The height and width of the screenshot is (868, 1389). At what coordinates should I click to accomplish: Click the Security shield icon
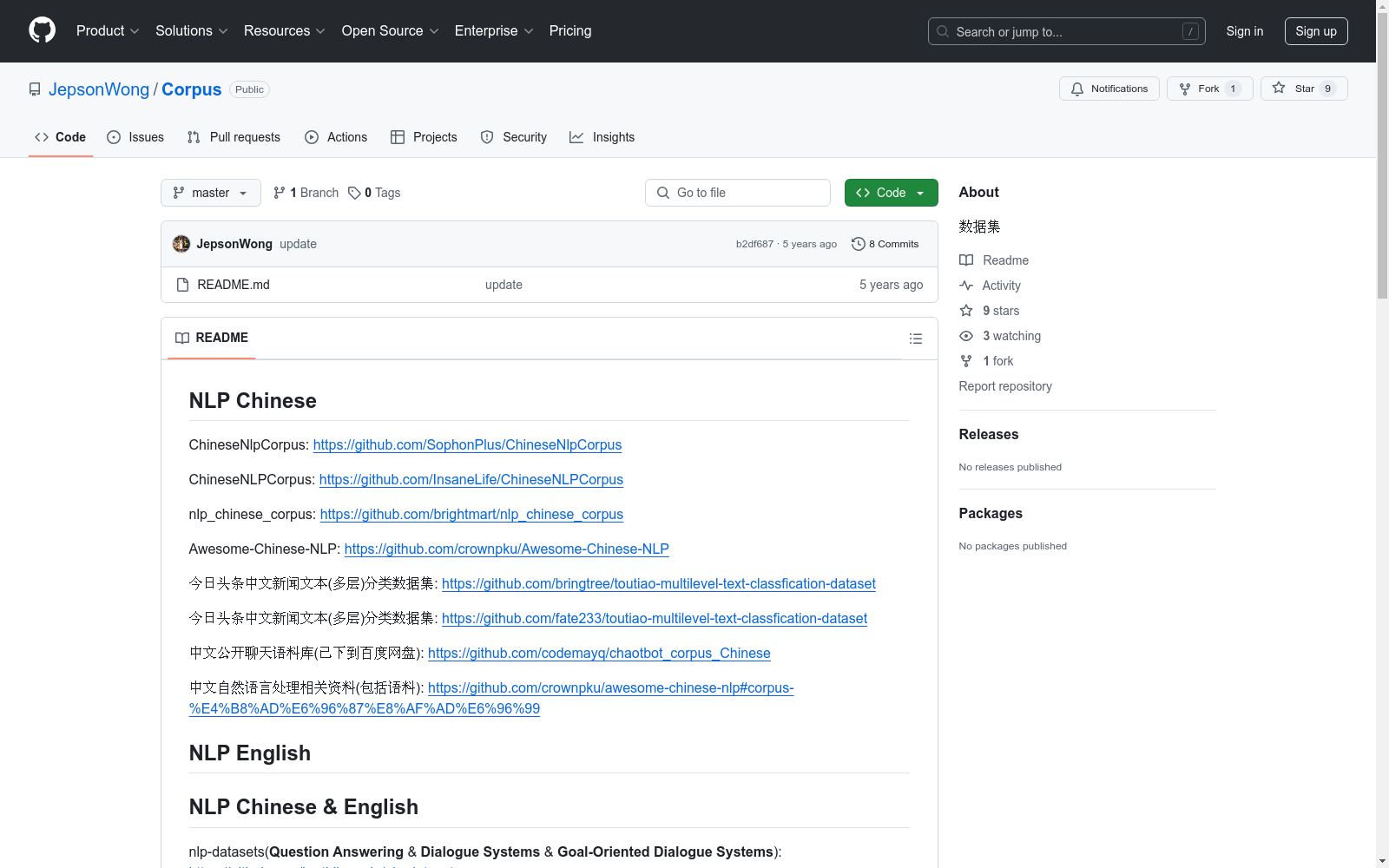pyautogui.click(x=487, y=137)
